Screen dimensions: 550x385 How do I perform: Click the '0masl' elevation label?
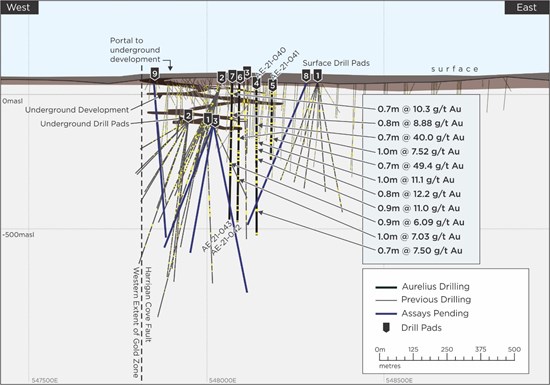coord(13,101)
